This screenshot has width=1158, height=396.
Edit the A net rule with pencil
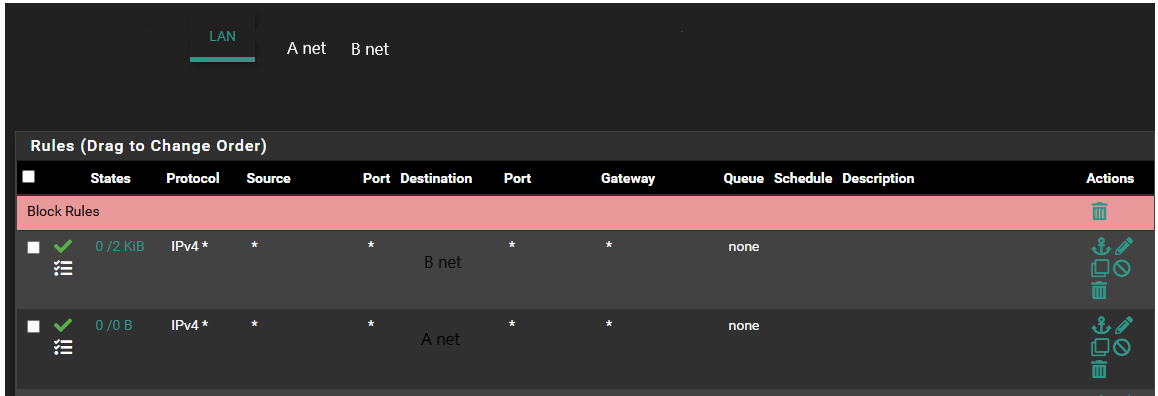1123,324
